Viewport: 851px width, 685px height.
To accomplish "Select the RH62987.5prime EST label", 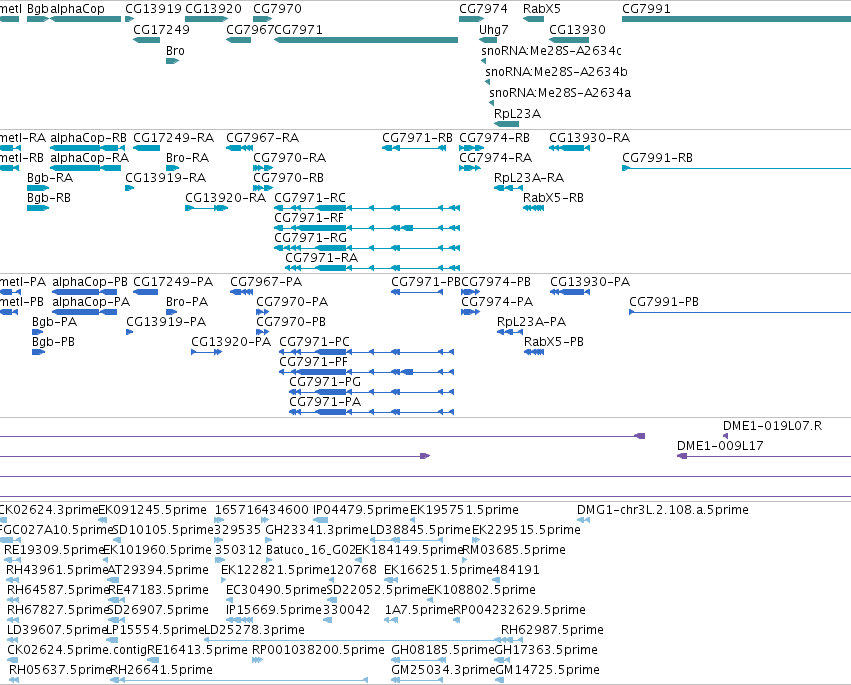I will coord(552,630).
